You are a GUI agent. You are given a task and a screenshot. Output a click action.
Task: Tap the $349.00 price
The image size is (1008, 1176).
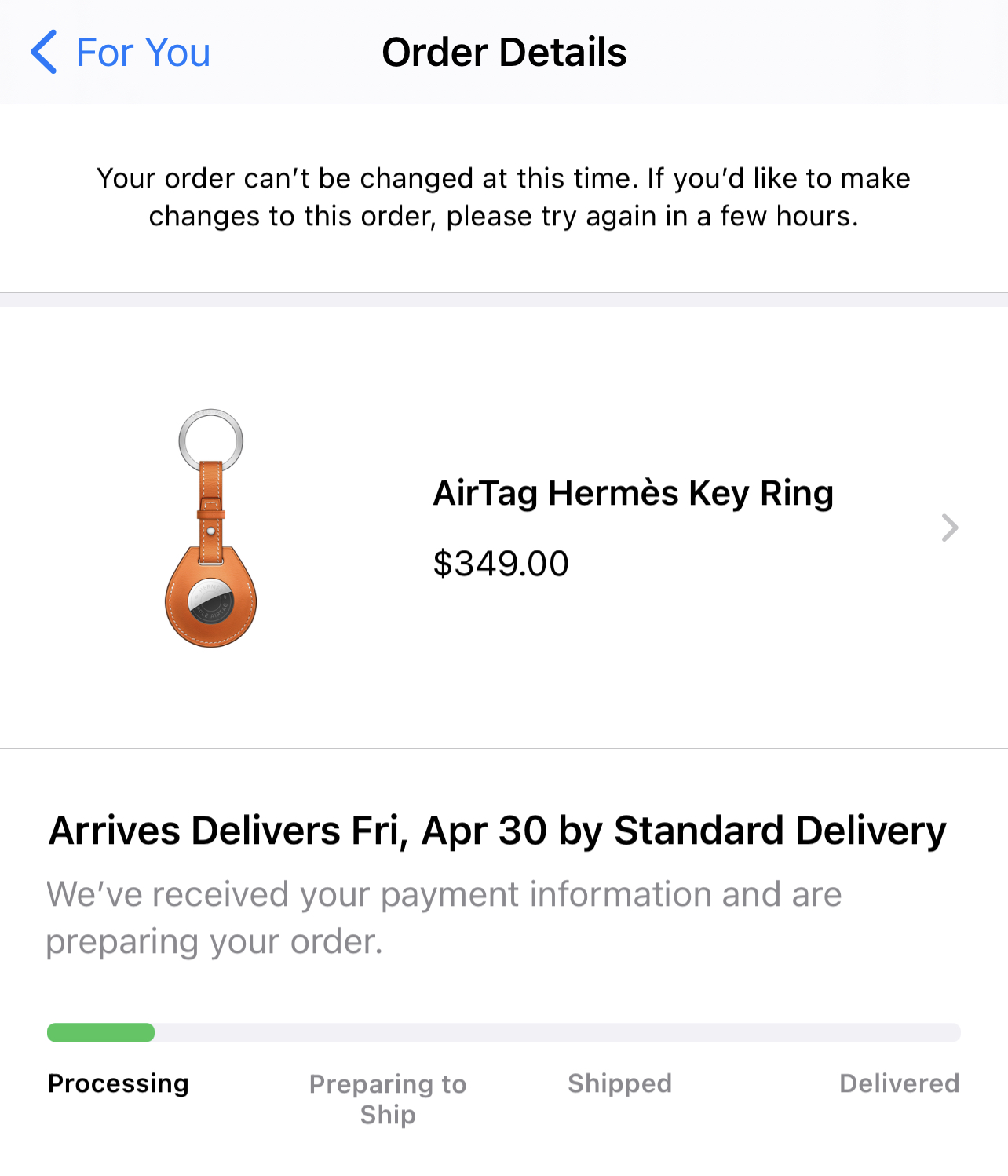(x=501, y=564)
